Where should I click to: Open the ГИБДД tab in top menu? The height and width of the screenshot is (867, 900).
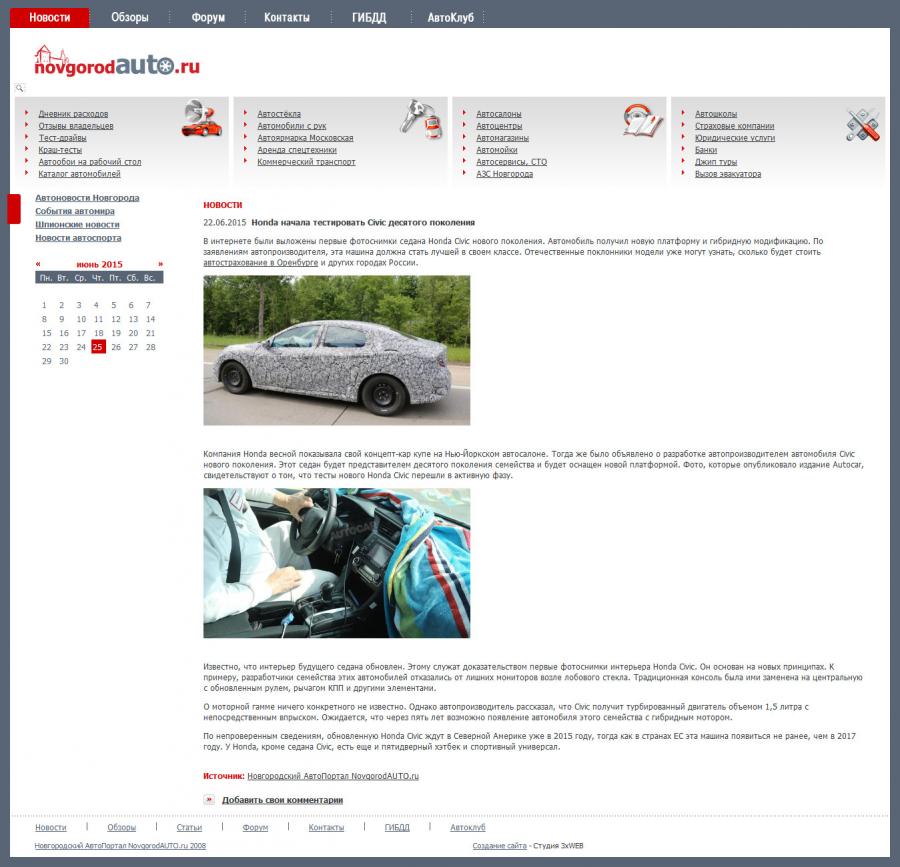coord(369,18)
